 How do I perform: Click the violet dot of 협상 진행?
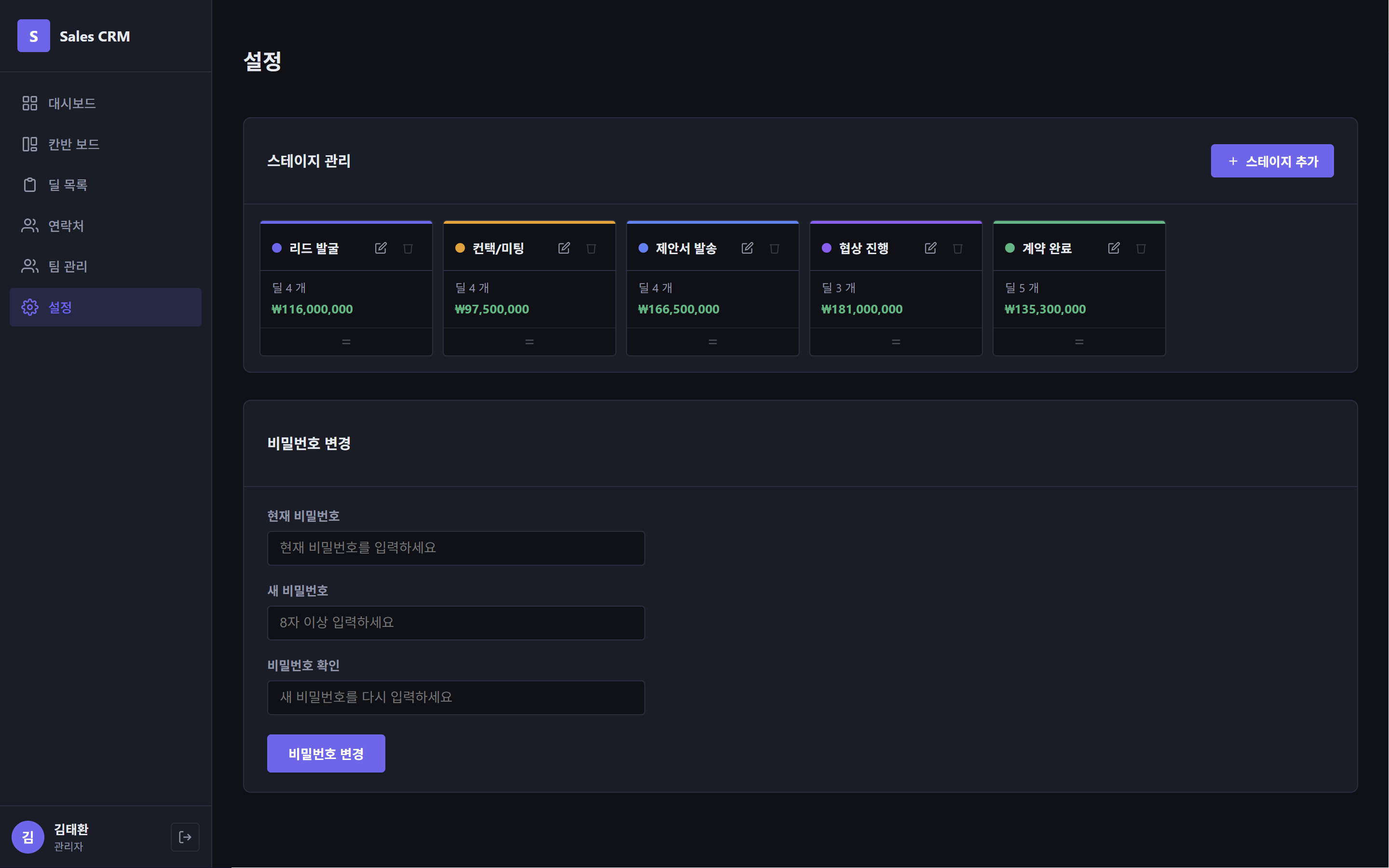tap(827, 248)
